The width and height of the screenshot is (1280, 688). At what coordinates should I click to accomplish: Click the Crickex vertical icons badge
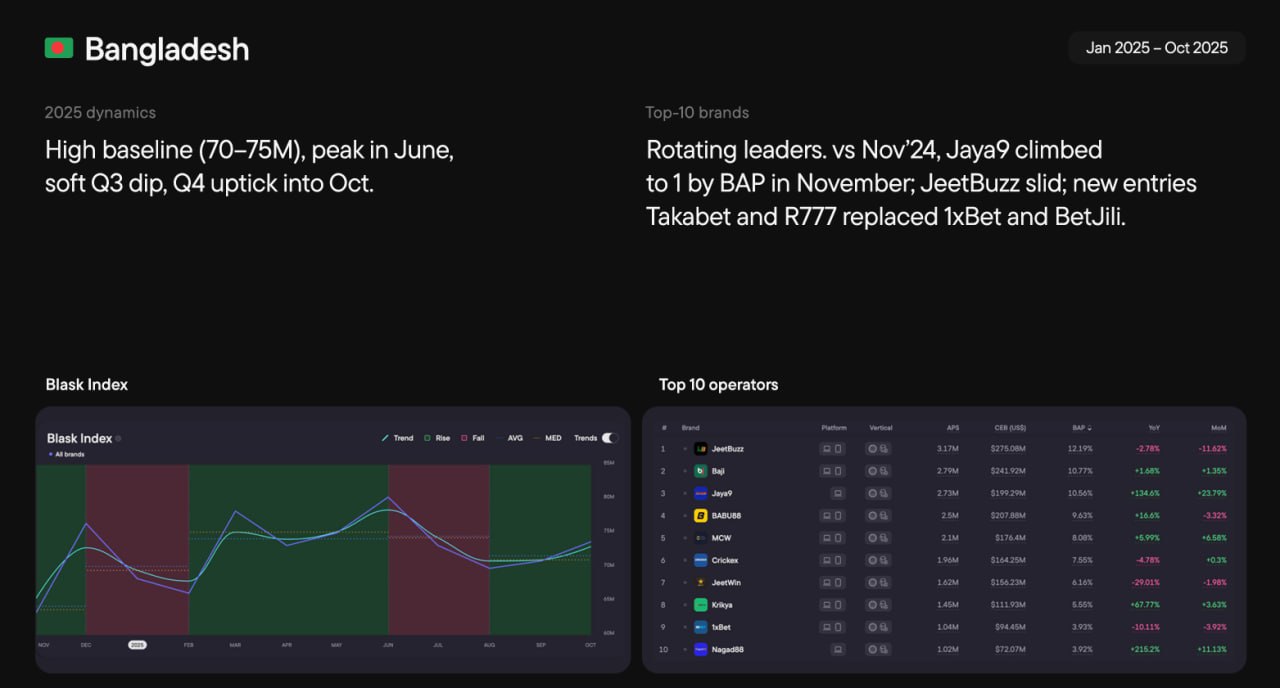click(x=879, y=560)
